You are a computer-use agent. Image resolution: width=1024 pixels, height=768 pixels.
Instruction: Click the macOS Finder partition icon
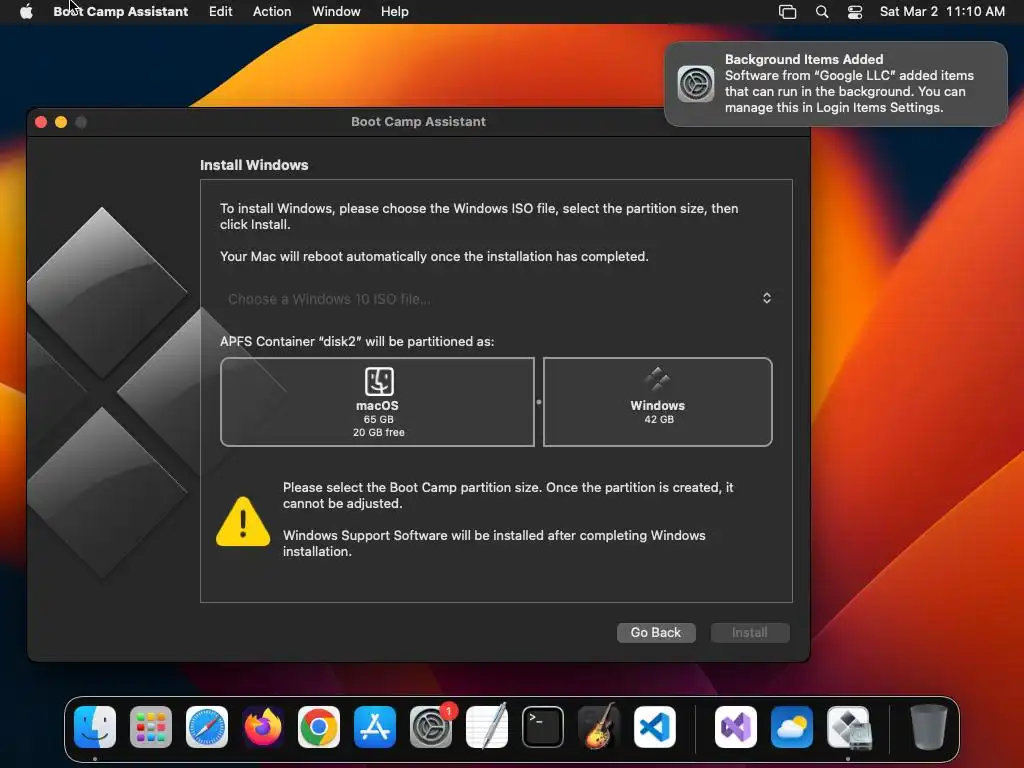[x=379, y=381]
